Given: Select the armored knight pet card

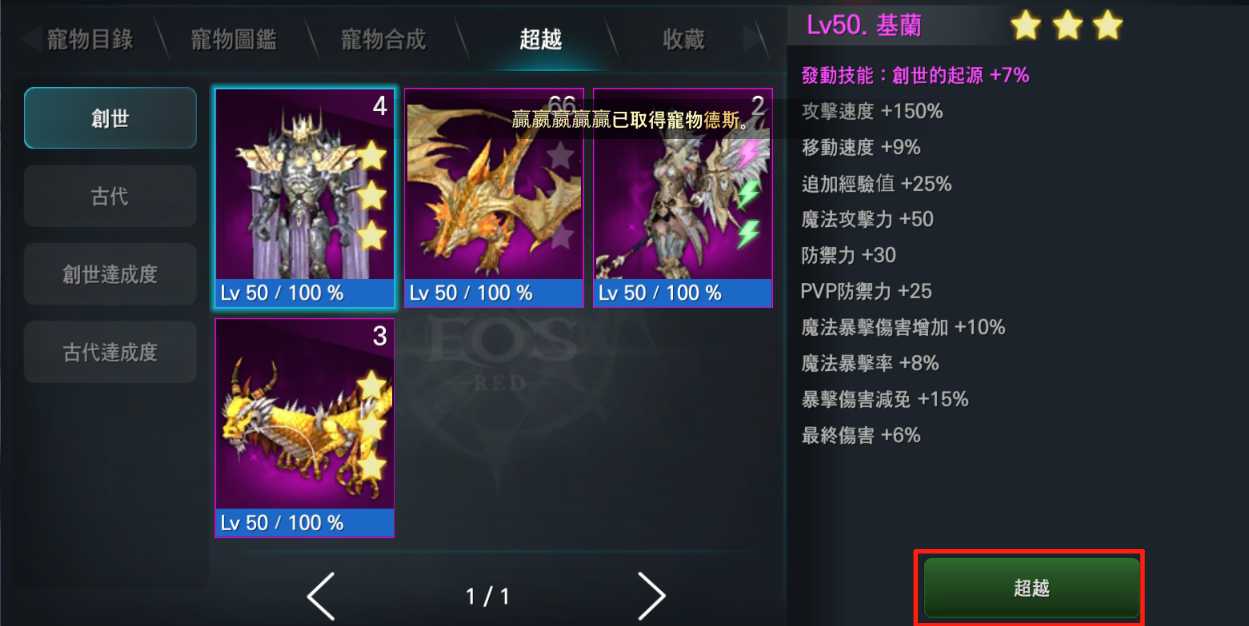Looking at the screenshot, I should (305, 197).
